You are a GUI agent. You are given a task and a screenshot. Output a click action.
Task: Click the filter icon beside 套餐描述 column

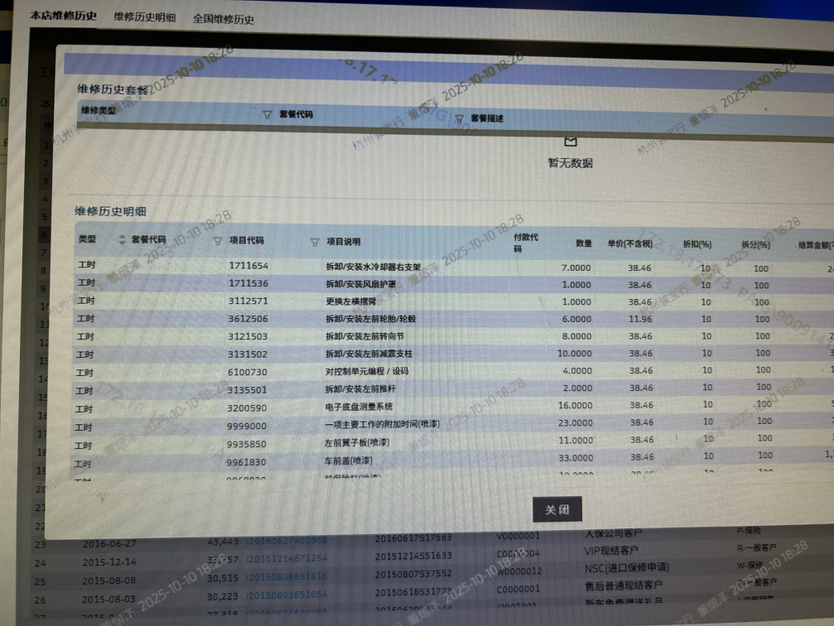(x=459, y=119)
